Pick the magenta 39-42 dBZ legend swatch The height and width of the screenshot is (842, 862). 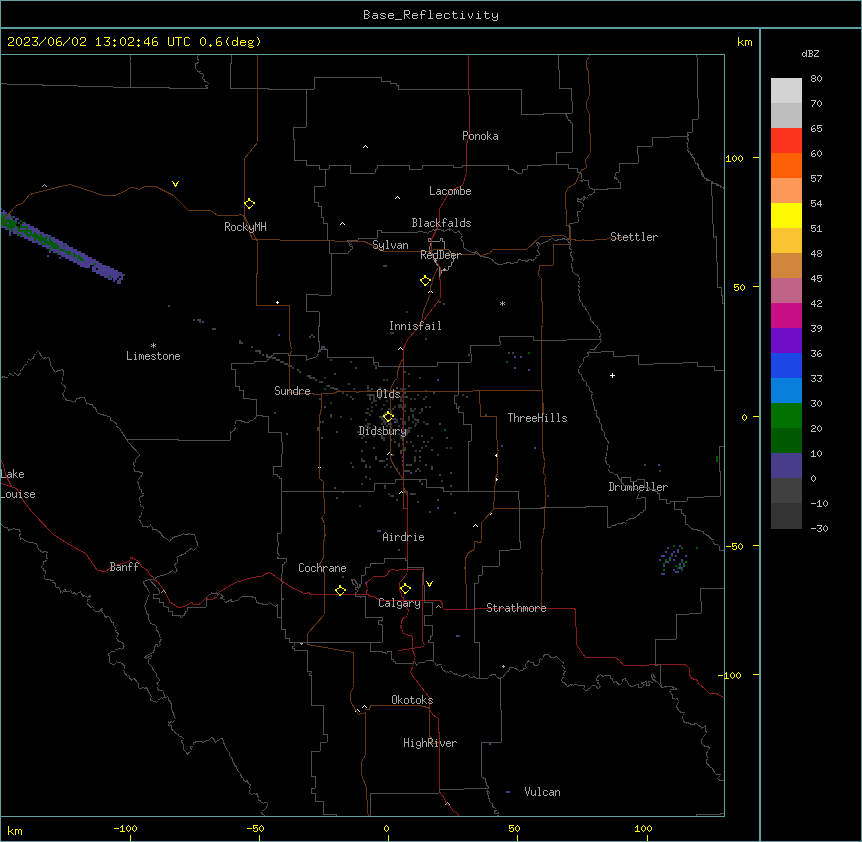pyautogui.click(x=786, y=315)
